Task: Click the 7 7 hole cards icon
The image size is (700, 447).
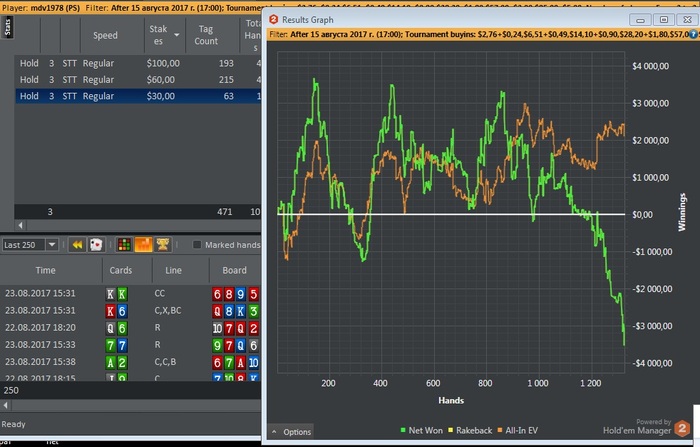Action: coord(116,345)
